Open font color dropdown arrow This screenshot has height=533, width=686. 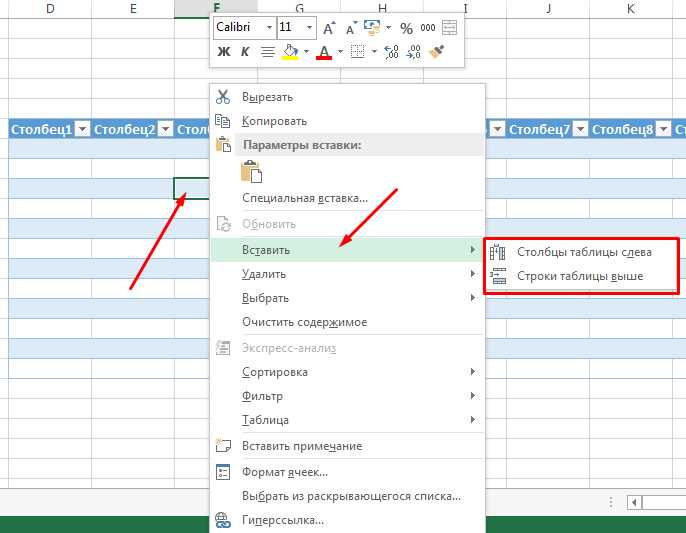coord(340,52)
